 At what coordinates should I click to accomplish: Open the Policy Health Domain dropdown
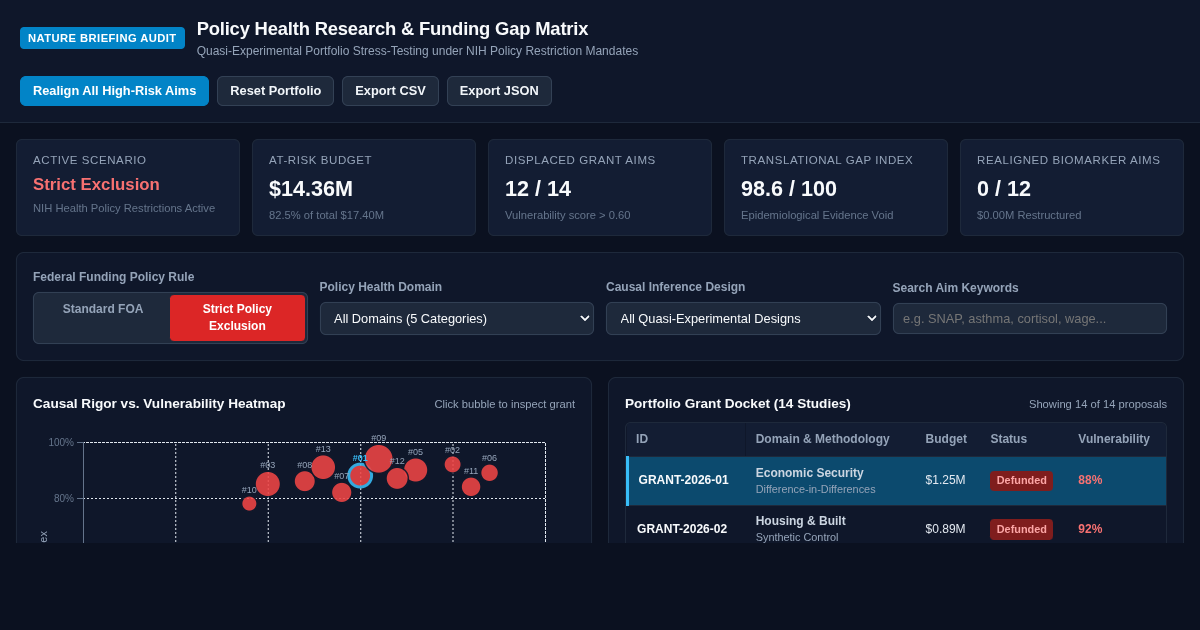pyautogui.click(x=456, y=318)
